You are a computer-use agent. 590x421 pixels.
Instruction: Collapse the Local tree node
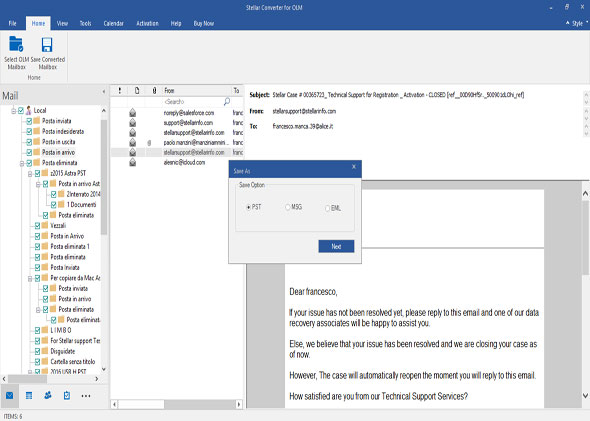coord(14,111)
